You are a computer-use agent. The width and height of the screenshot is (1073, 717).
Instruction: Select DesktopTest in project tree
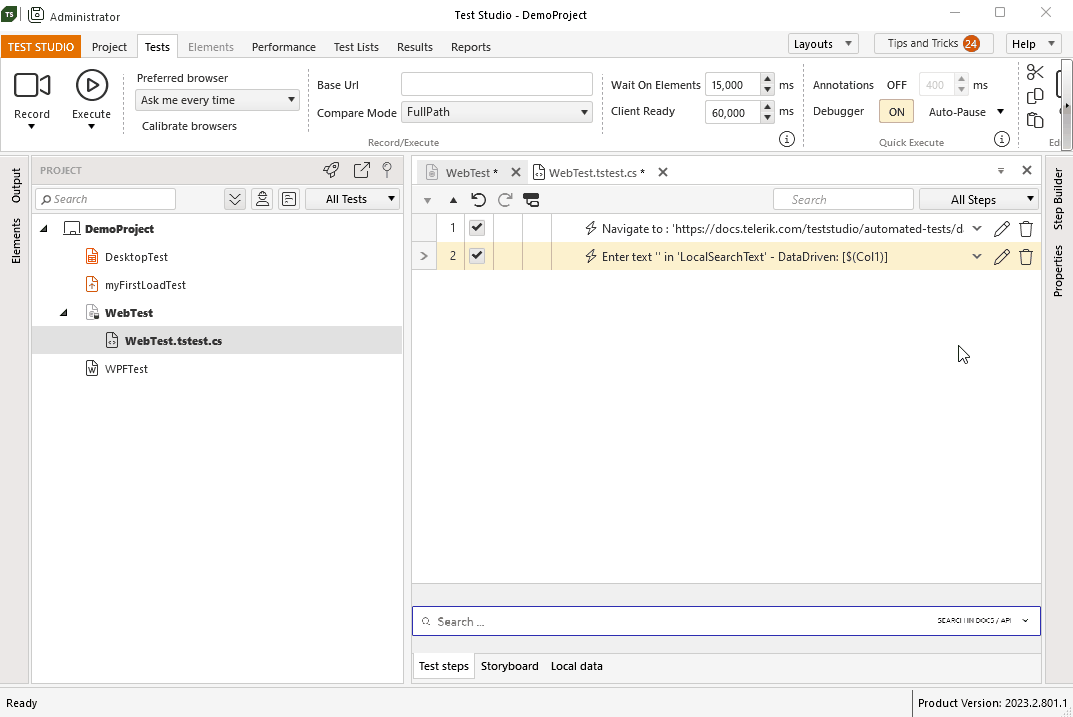[136, 257]
